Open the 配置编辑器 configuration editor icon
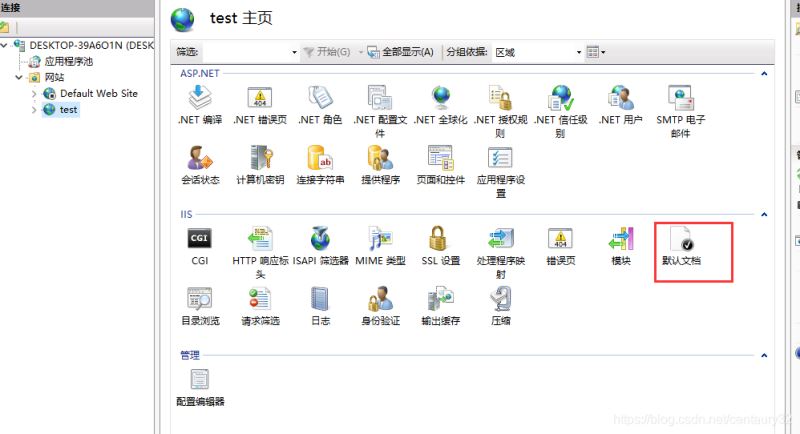800x434 pixels. point(200,388)
